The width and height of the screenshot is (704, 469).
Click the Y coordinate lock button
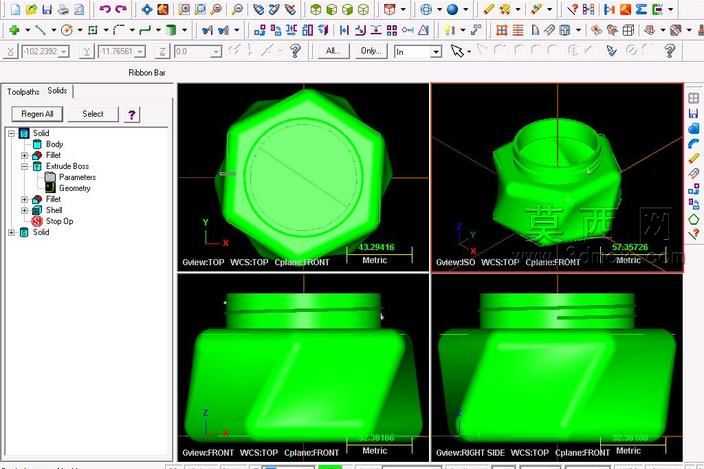pyautogui.click(x=86, y=52)
